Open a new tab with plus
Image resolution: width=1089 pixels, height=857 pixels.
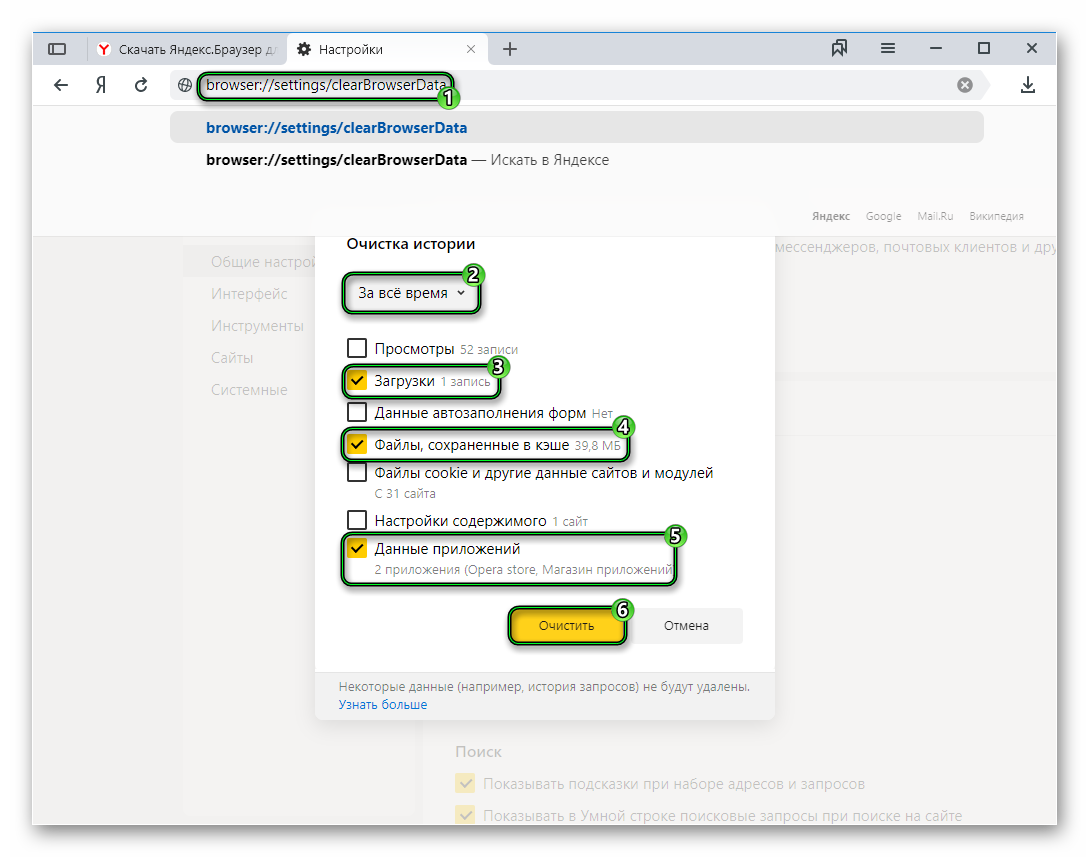tap(510, 49)
